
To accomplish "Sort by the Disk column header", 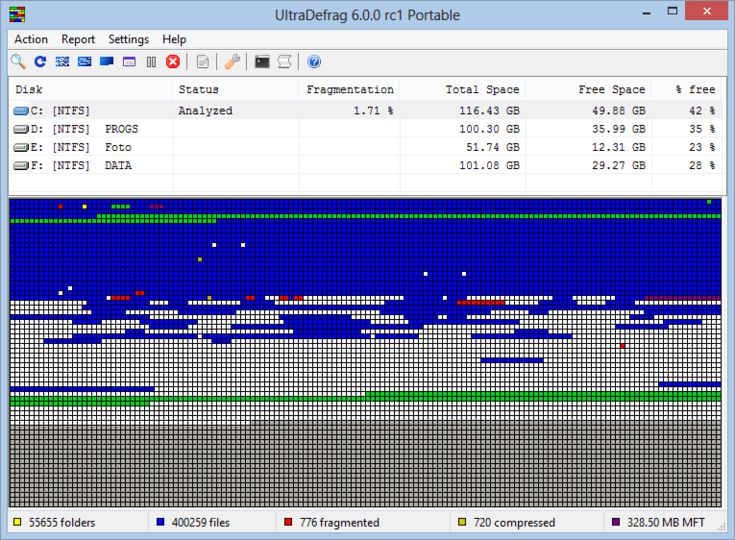I will pos(91,89).
